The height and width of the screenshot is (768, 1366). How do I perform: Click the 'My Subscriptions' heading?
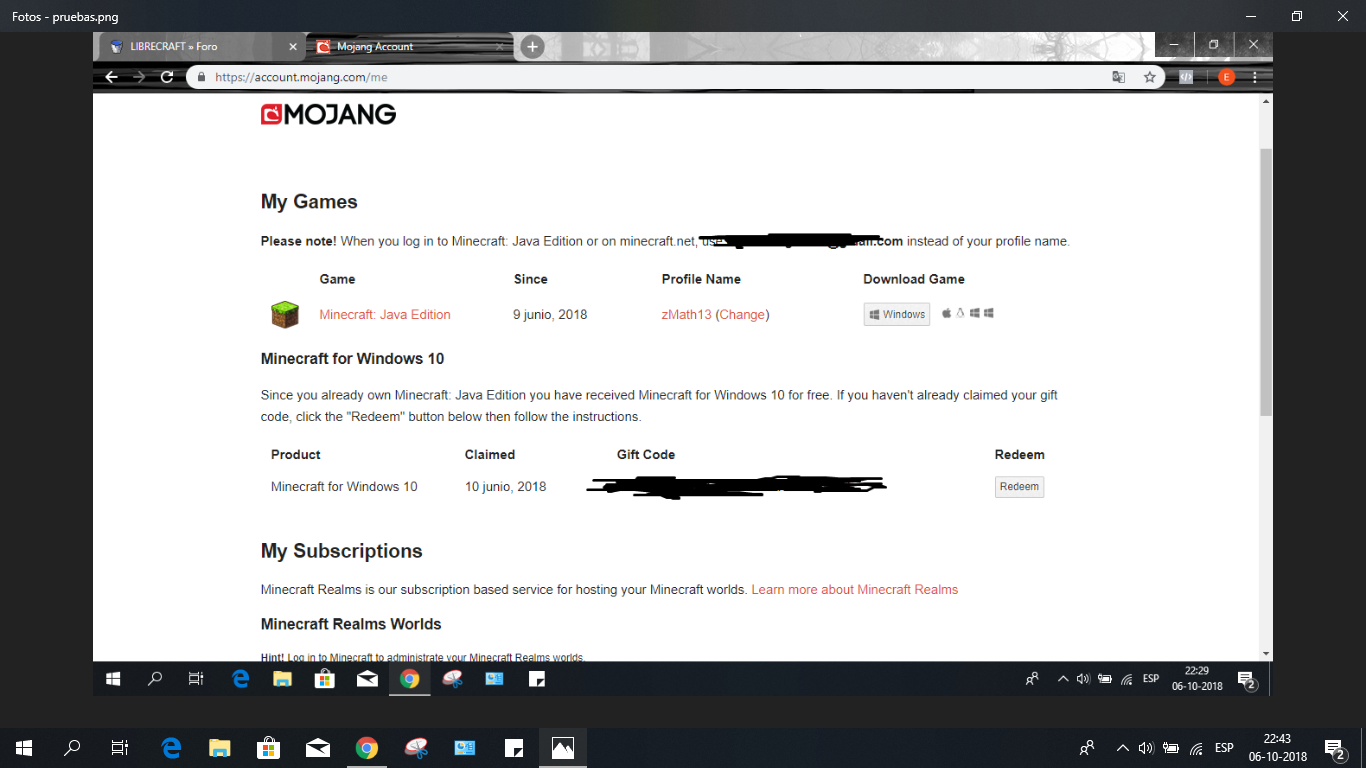tap(341, 551)
